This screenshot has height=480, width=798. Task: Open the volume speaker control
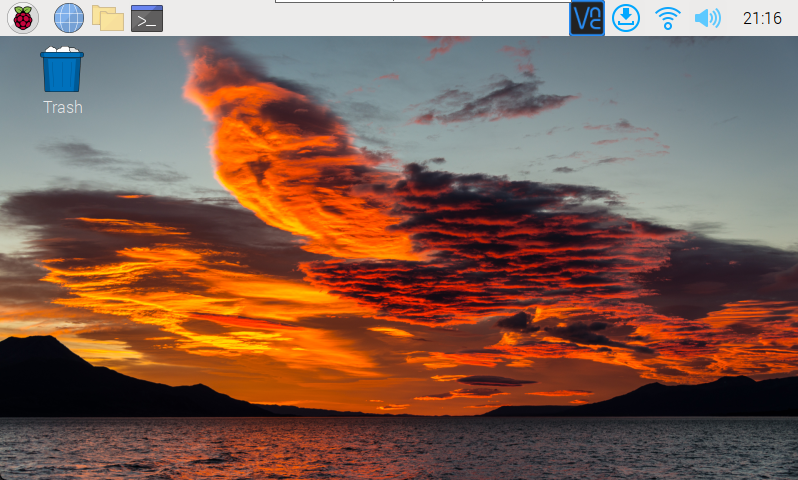(707, 18)
